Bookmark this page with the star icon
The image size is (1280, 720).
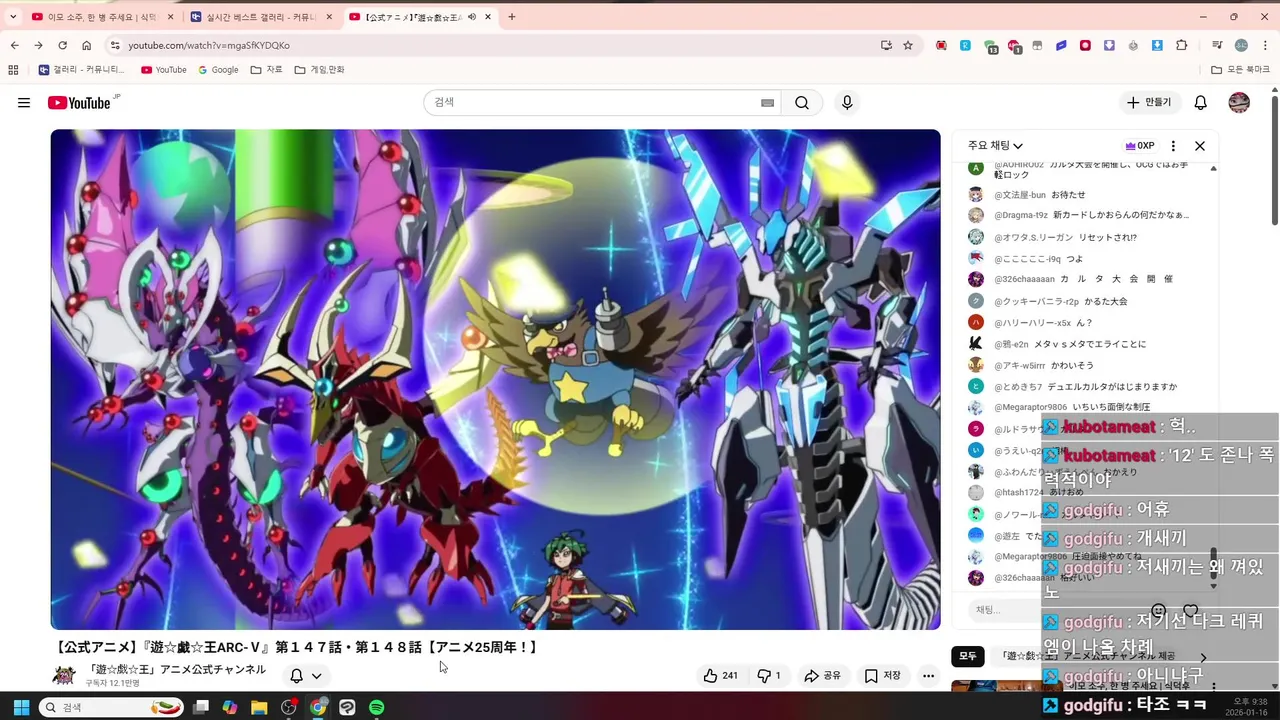pos(908,45)
